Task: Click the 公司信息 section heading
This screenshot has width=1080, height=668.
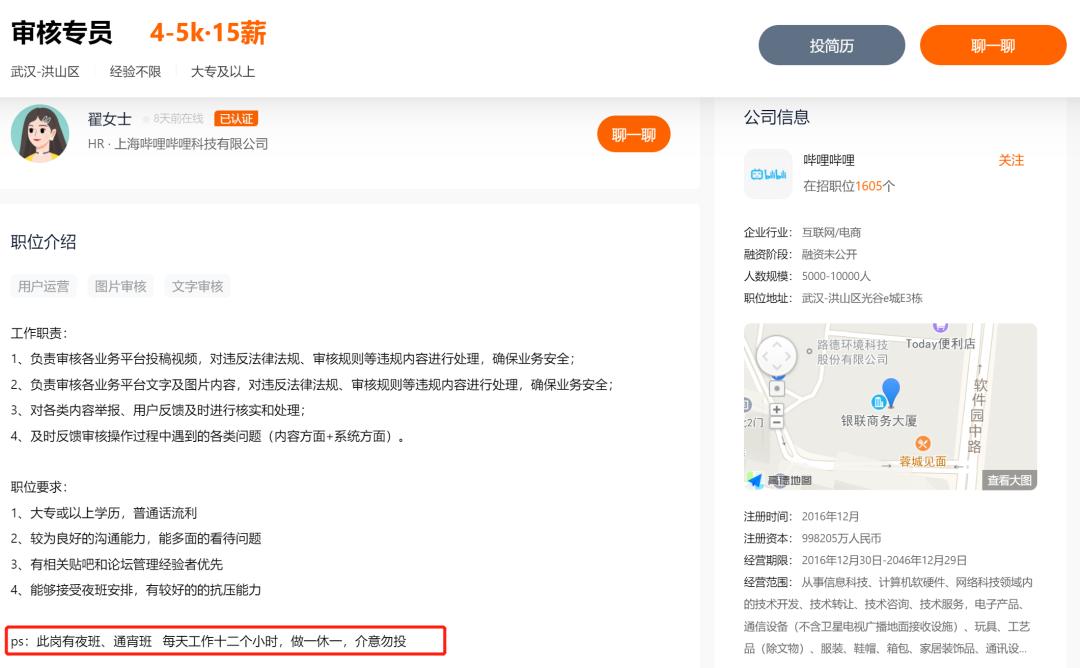Action: point(776,117)
